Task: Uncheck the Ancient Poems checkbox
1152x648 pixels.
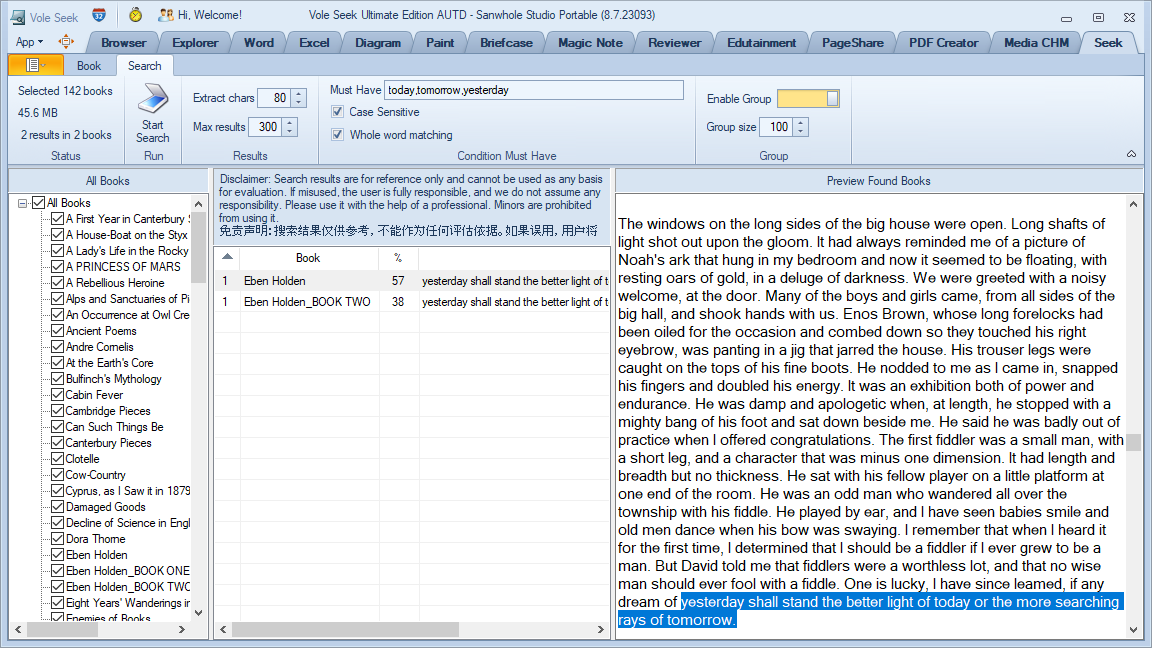Action: coord(57,331)
